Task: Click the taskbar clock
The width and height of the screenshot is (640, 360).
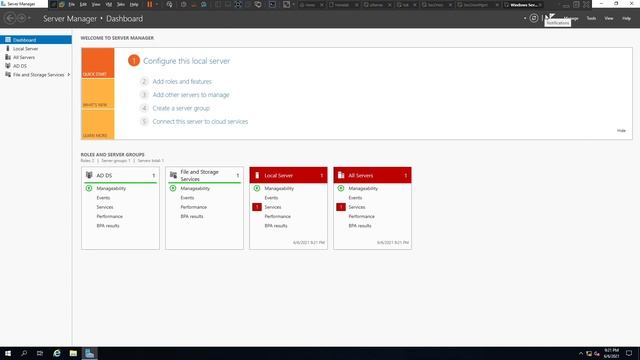Action: [611, 353]
